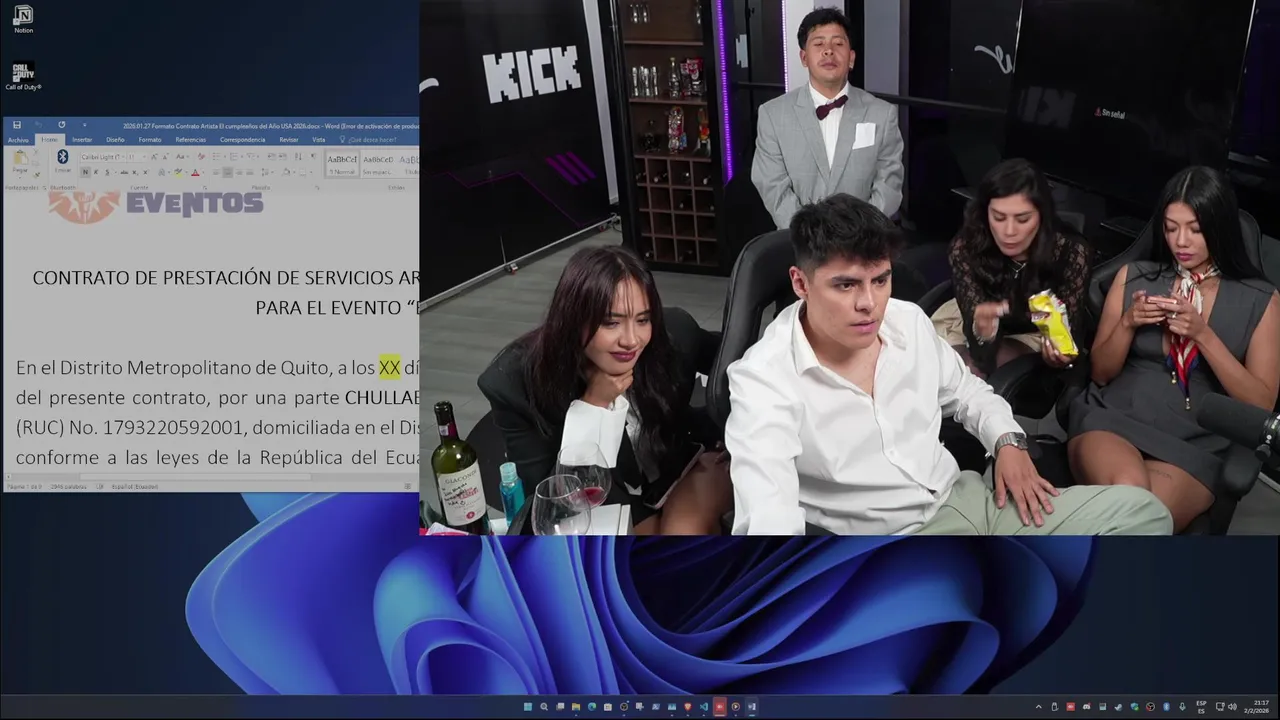Screen dimensions: 1280x720
Task: Click the Multilevel list icon
Action: pyautogui.click(x=252, y=157)
